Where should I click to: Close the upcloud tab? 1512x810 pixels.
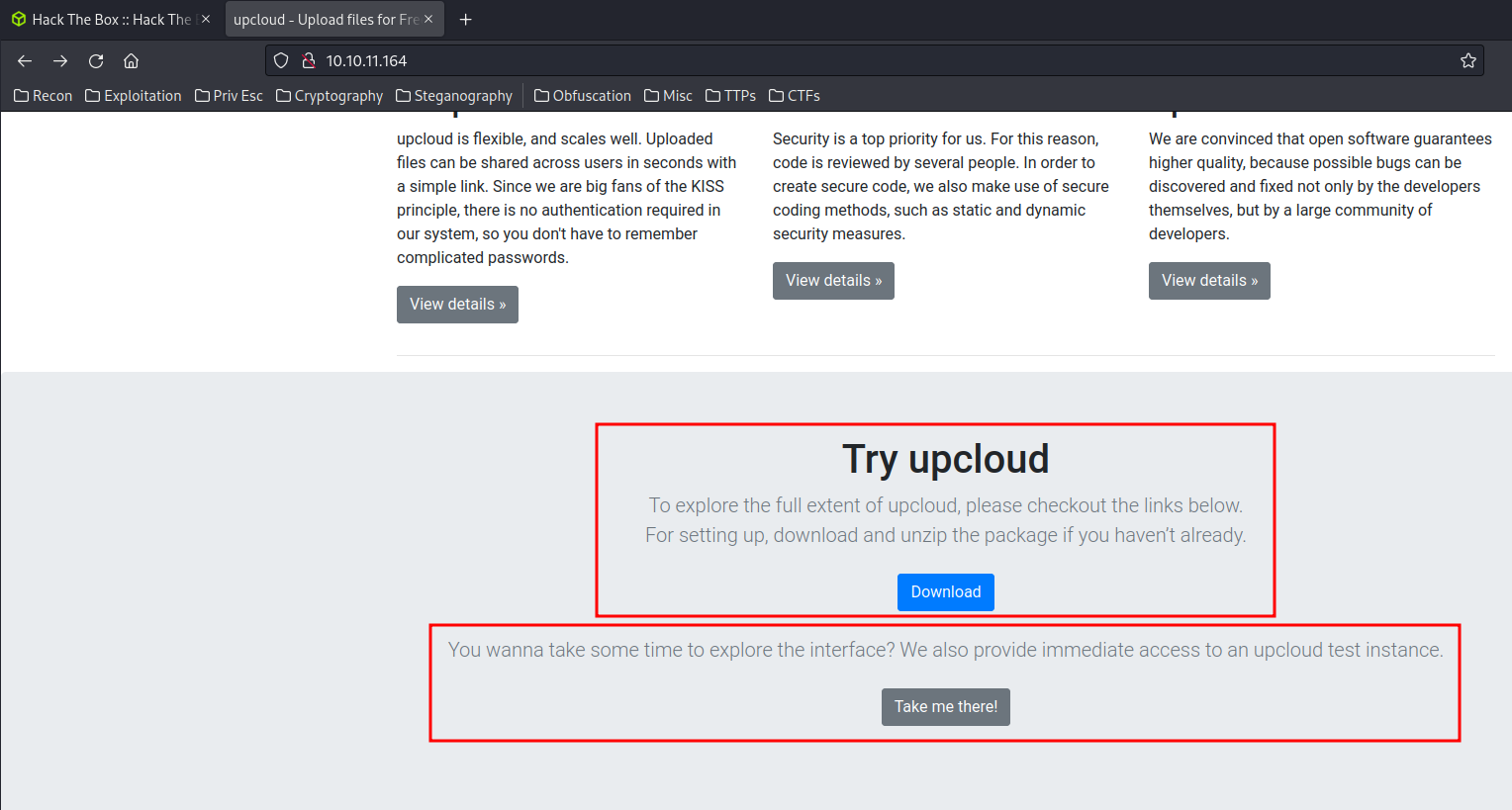428,19
